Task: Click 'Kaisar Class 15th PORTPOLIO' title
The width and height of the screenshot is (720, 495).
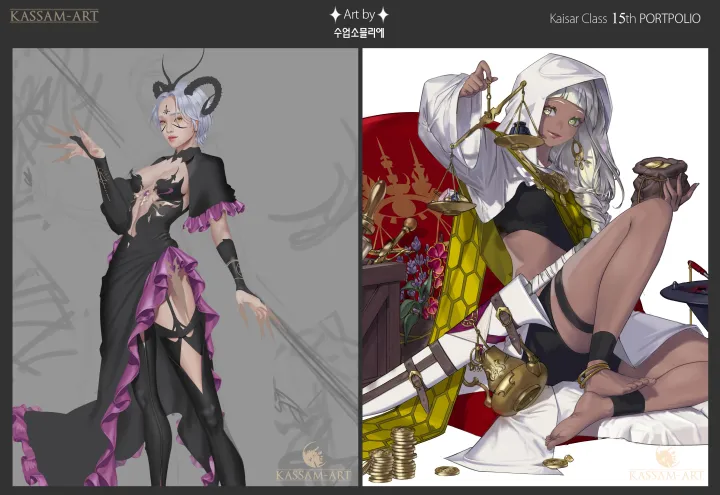Action: coord(625,18)
